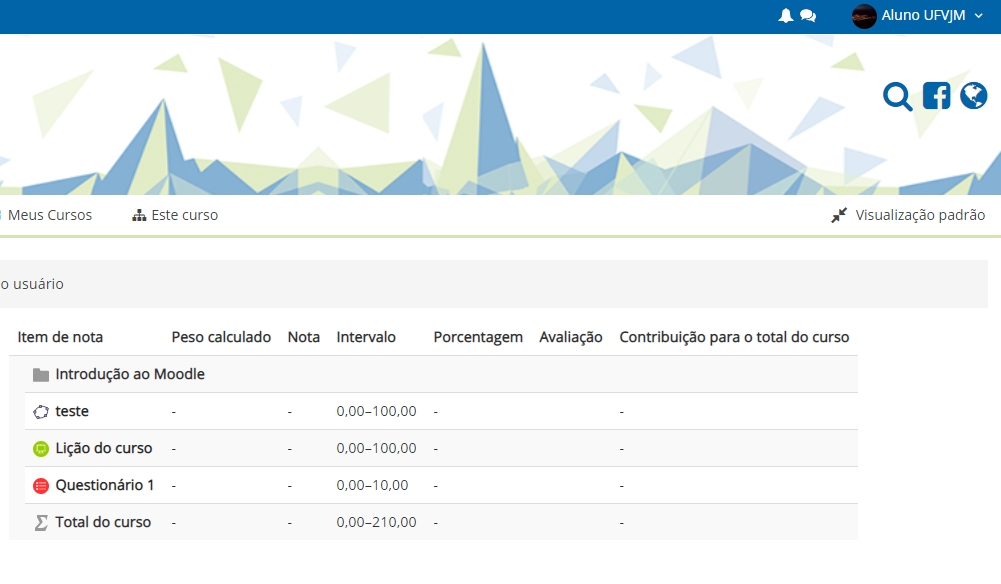This screenshot has height=584, width=1001.
Task: Visit the Facebook page icon
Action: pos(936,95)
